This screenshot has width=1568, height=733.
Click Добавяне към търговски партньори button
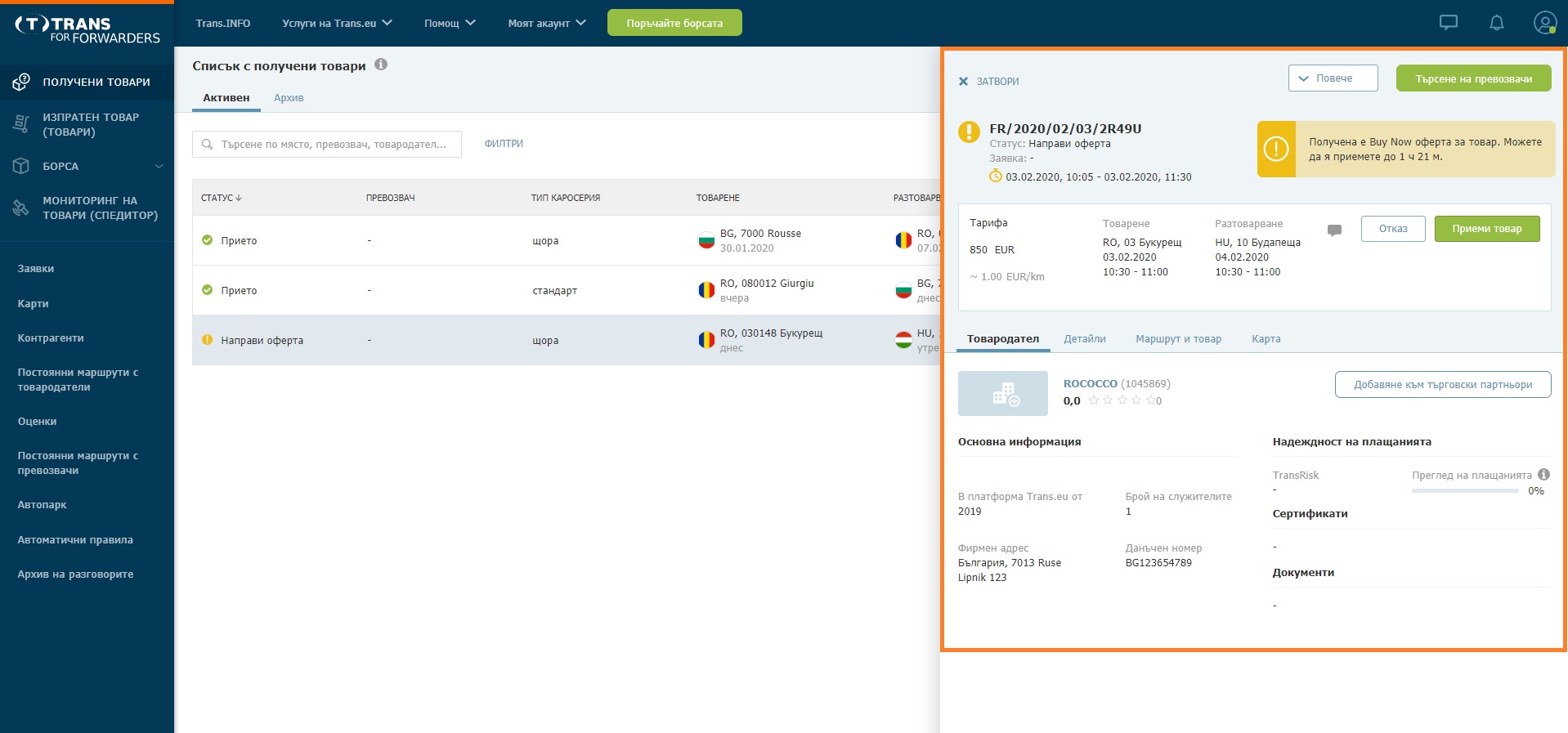pyautogui.click(x=1443, y=385)
